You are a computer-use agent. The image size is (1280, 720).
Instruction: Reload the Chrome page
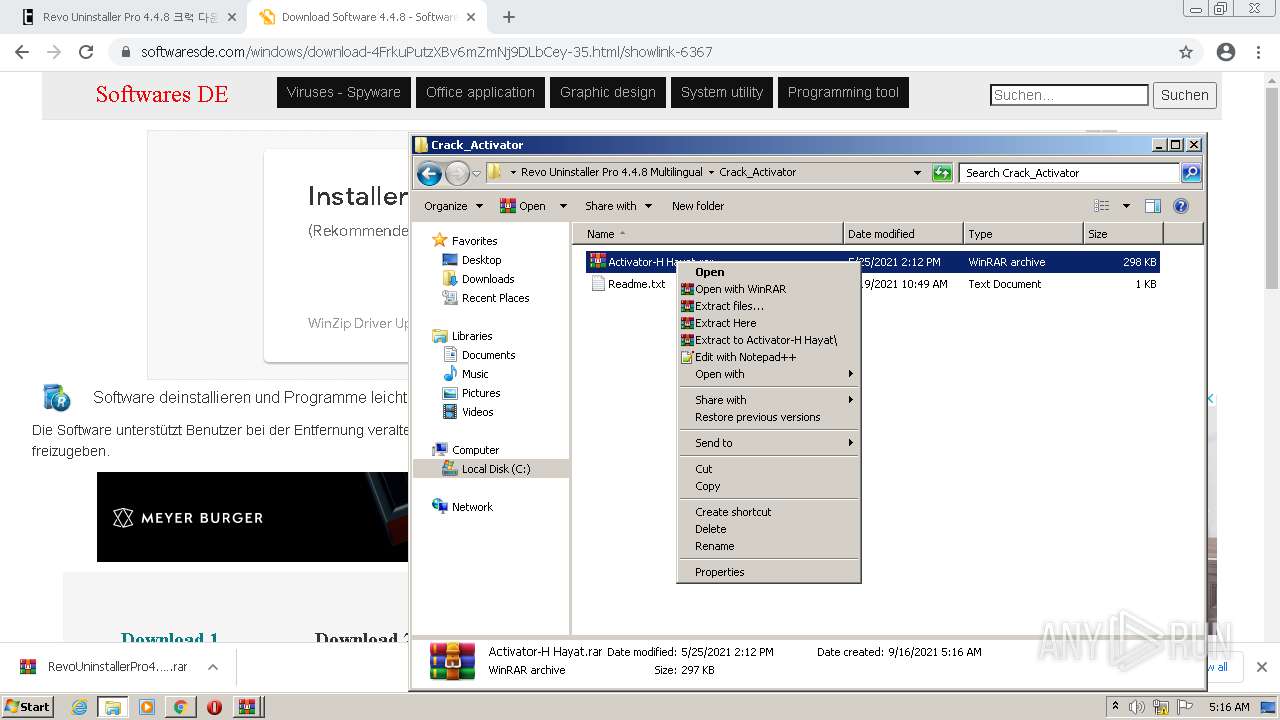click(x=86, y=52)
